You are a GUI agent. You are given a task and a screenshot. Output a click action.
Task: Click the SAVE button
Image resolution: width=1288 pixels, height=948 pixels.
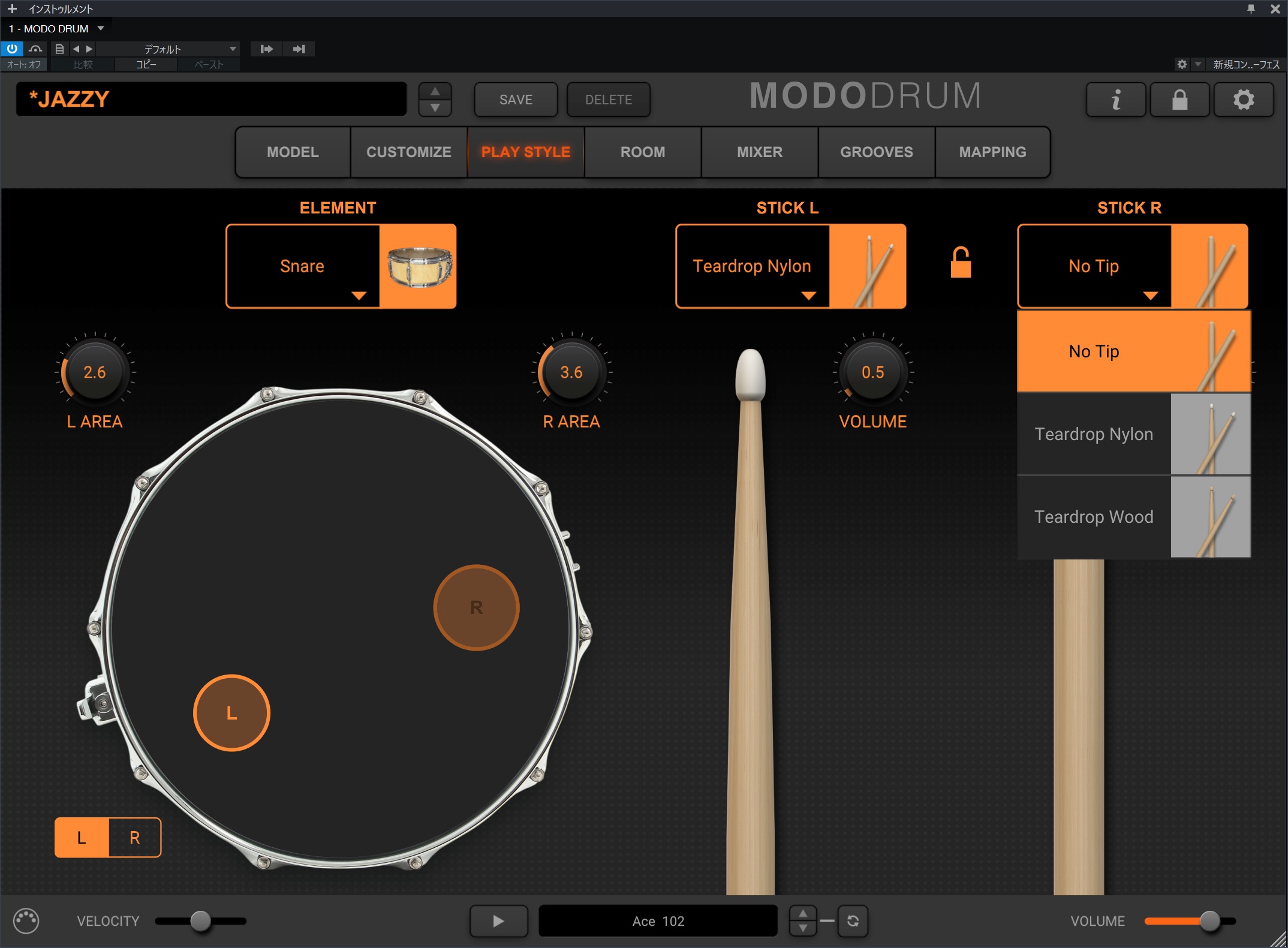516,100
